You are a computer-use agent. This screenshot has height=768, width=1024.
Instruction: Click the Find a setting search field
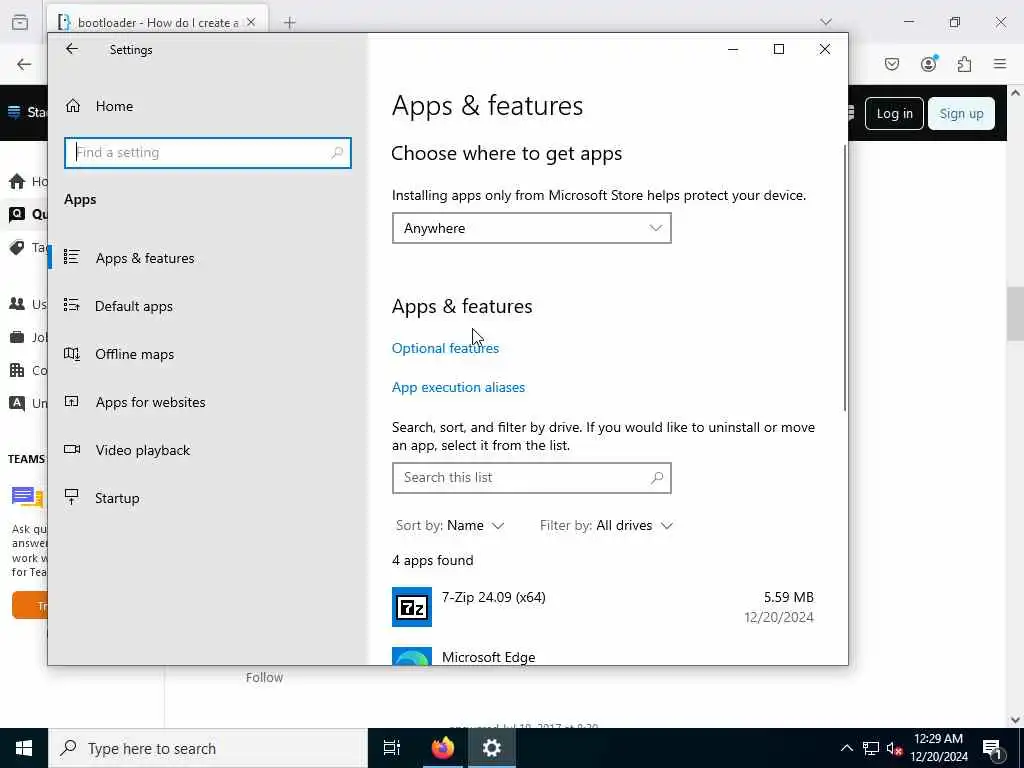coord(208,153)
